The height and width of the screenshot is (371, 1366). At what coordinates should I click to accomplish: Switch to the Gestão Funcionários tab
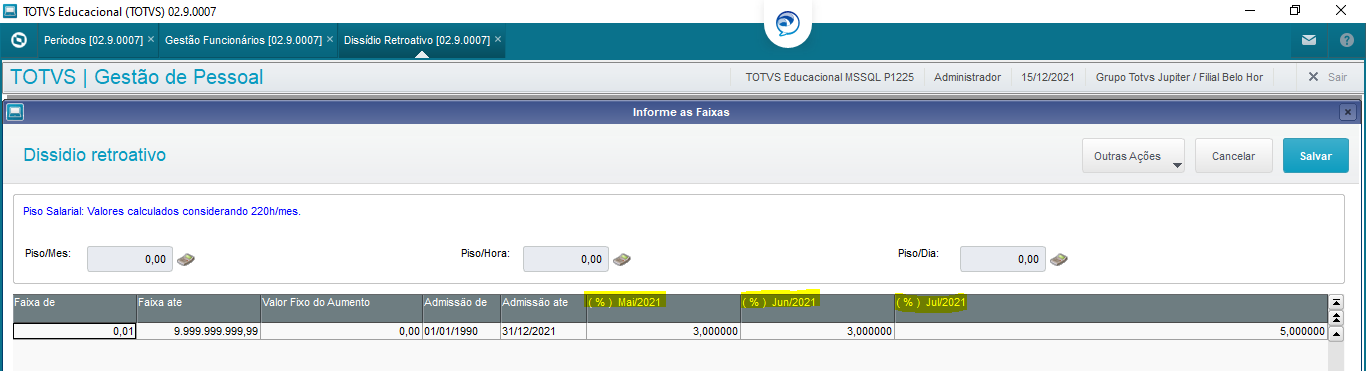point(243,40)
